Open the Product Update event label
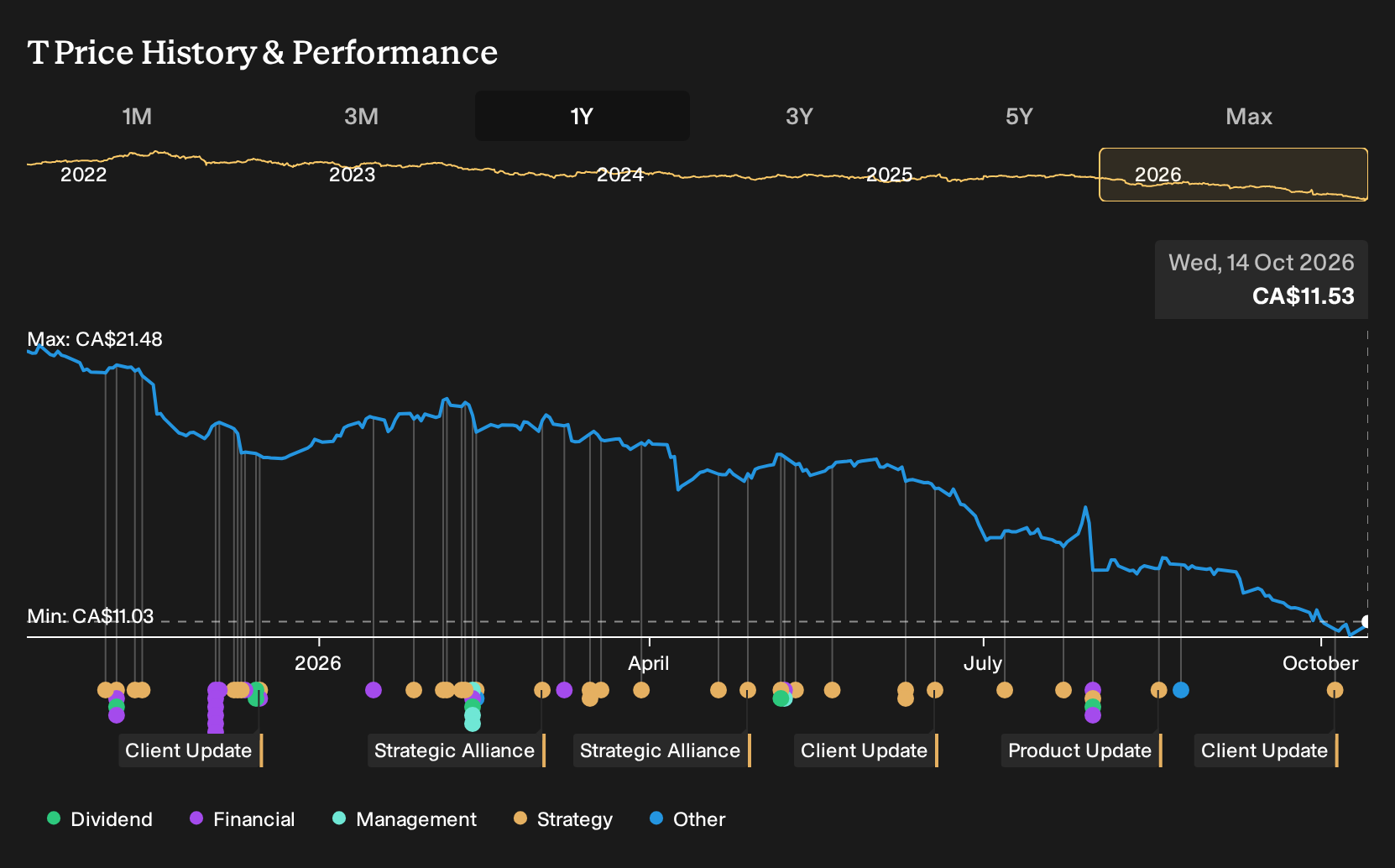The width and height of the screenshot is (1395, 868). pos(1081,750)
